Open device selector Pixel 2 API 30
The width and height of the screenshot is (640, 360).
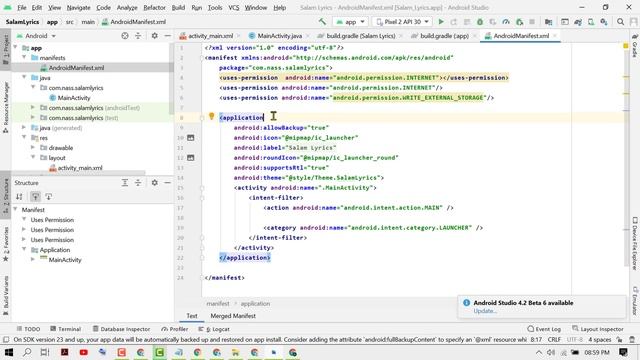[402, 22]
